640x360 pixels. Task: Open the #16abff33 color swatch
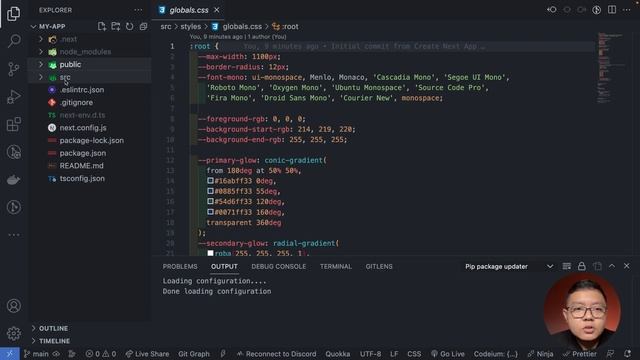[x=210, y=180]
